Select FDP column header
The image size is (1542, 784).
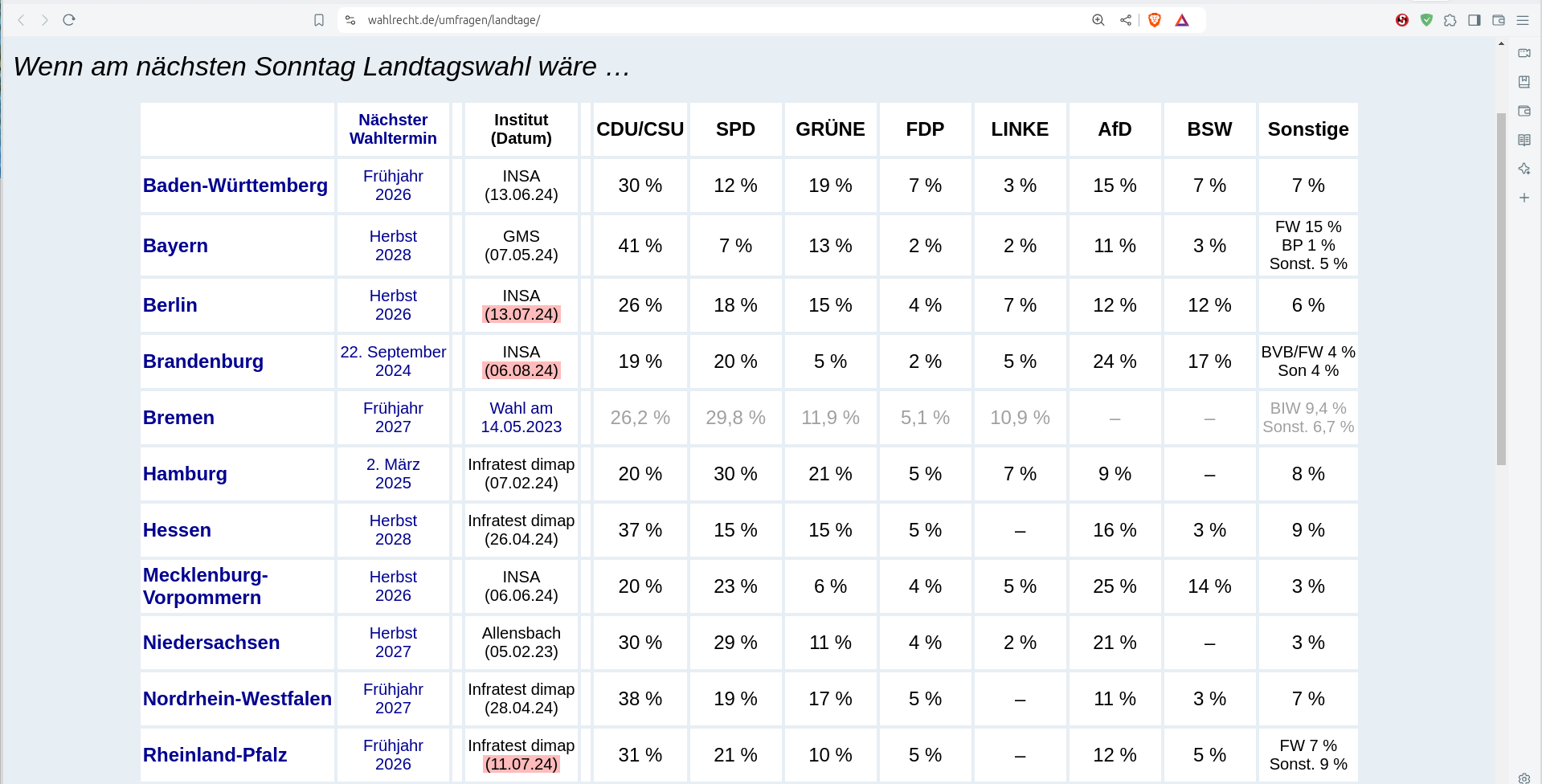click(x=925, y=129)
